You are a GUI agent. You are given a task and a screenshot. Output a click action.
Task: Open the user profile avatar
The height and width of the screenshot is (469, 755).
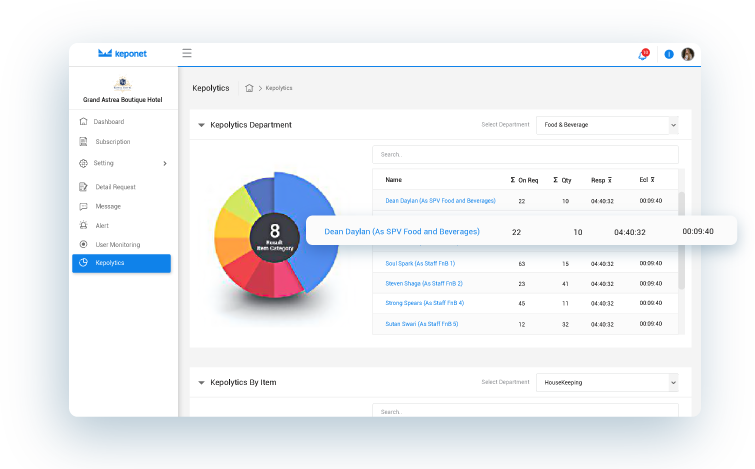[x=688, y=54]
